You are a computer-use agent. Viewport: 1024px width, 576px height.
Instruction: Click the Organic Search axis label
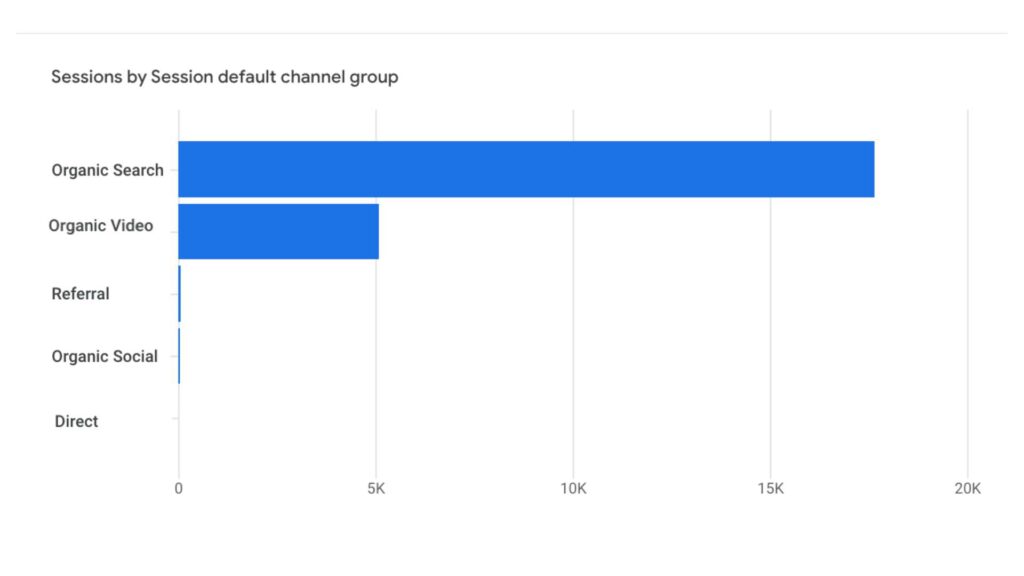tap(107, 170)
